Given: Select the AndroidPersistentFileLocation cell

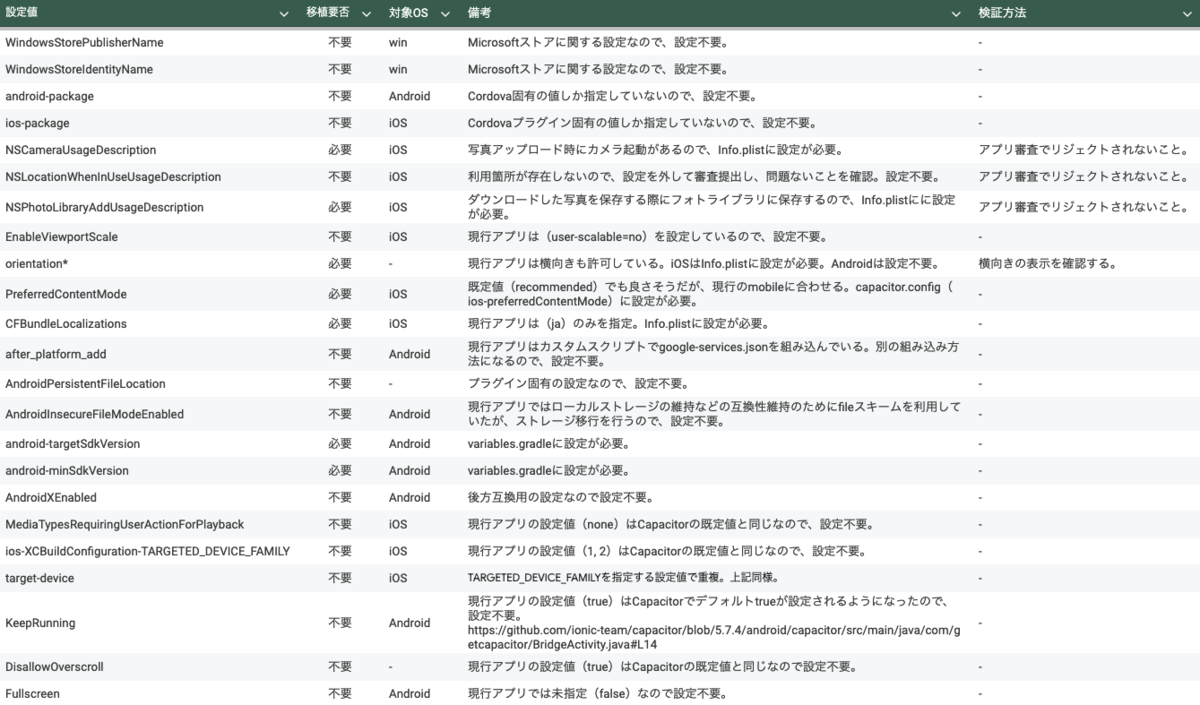Looking at the screenshot, I should click(85, 384).
